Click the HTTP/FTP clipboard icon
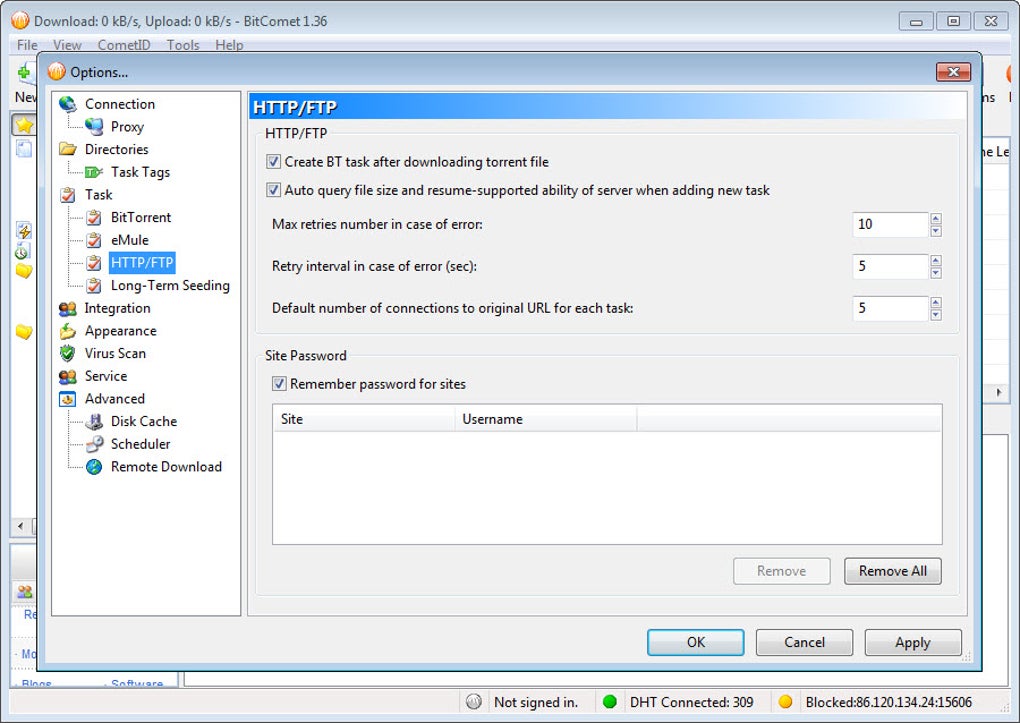The image size is (1020, 723). pos(94,263)
